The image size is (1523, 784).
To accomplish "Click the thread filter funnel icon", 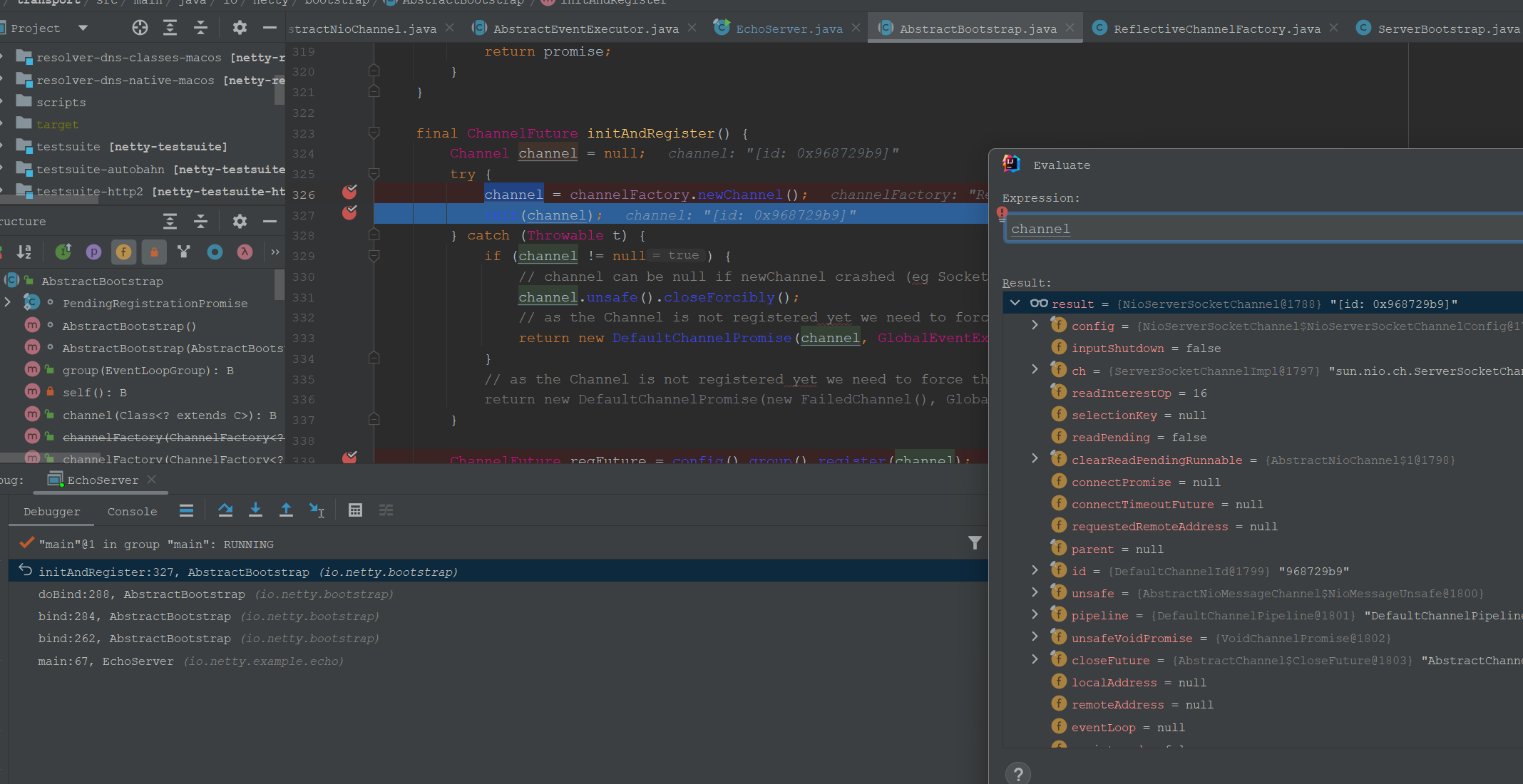I will click(975, 543).
